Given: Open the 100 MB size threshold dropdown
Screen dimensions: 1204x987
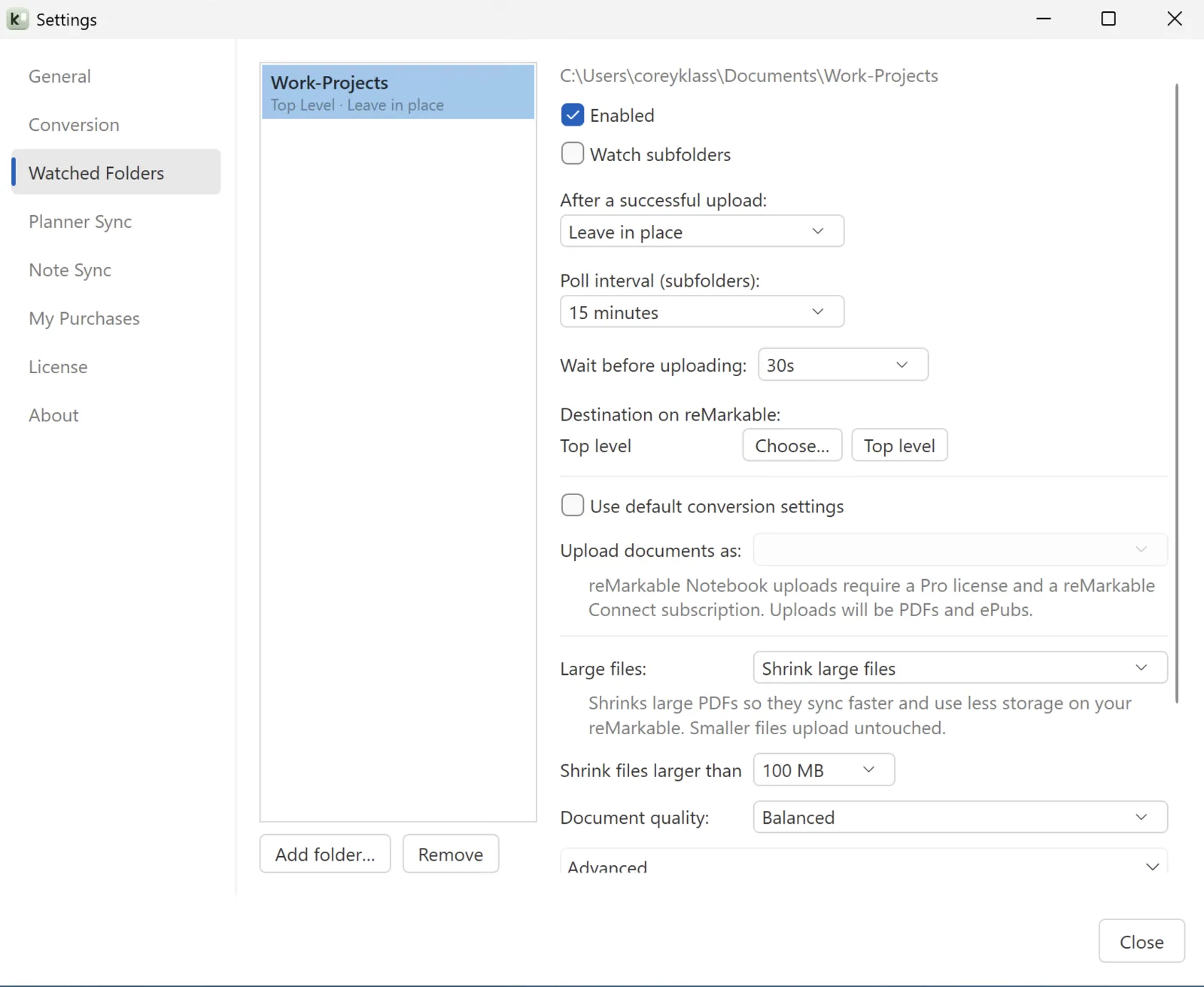Looking at the screenshot, I should [824, 770].
